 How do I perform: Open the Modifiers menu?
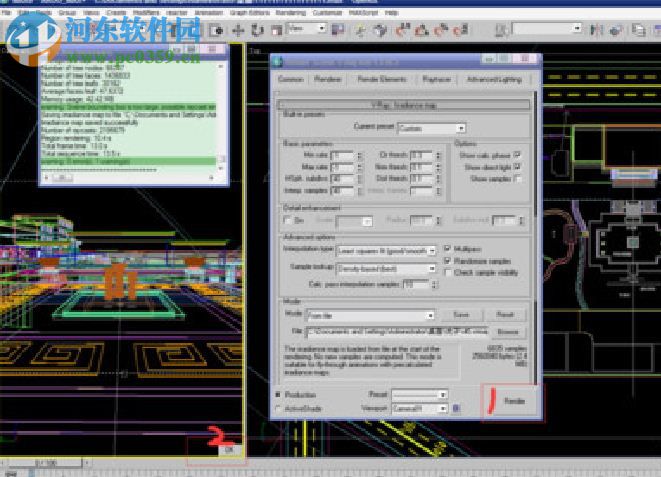coord(146,13)
